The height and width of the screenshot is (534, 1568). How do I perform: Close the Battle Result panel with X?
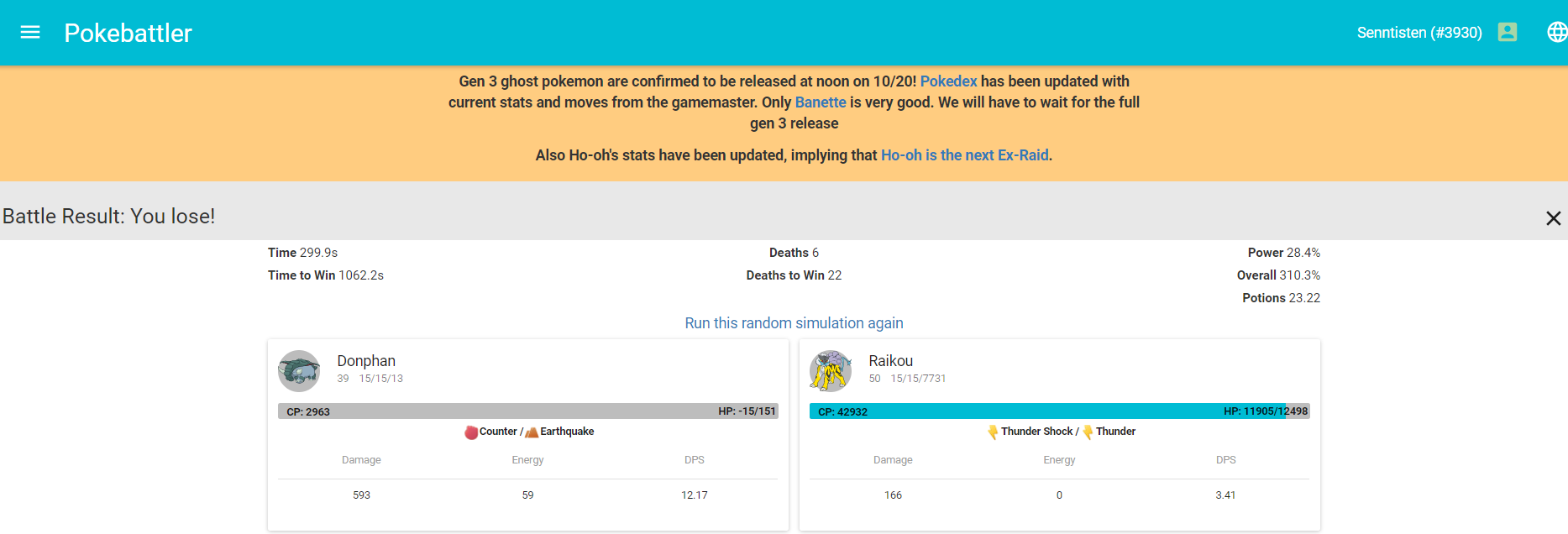click(1554, 218)
